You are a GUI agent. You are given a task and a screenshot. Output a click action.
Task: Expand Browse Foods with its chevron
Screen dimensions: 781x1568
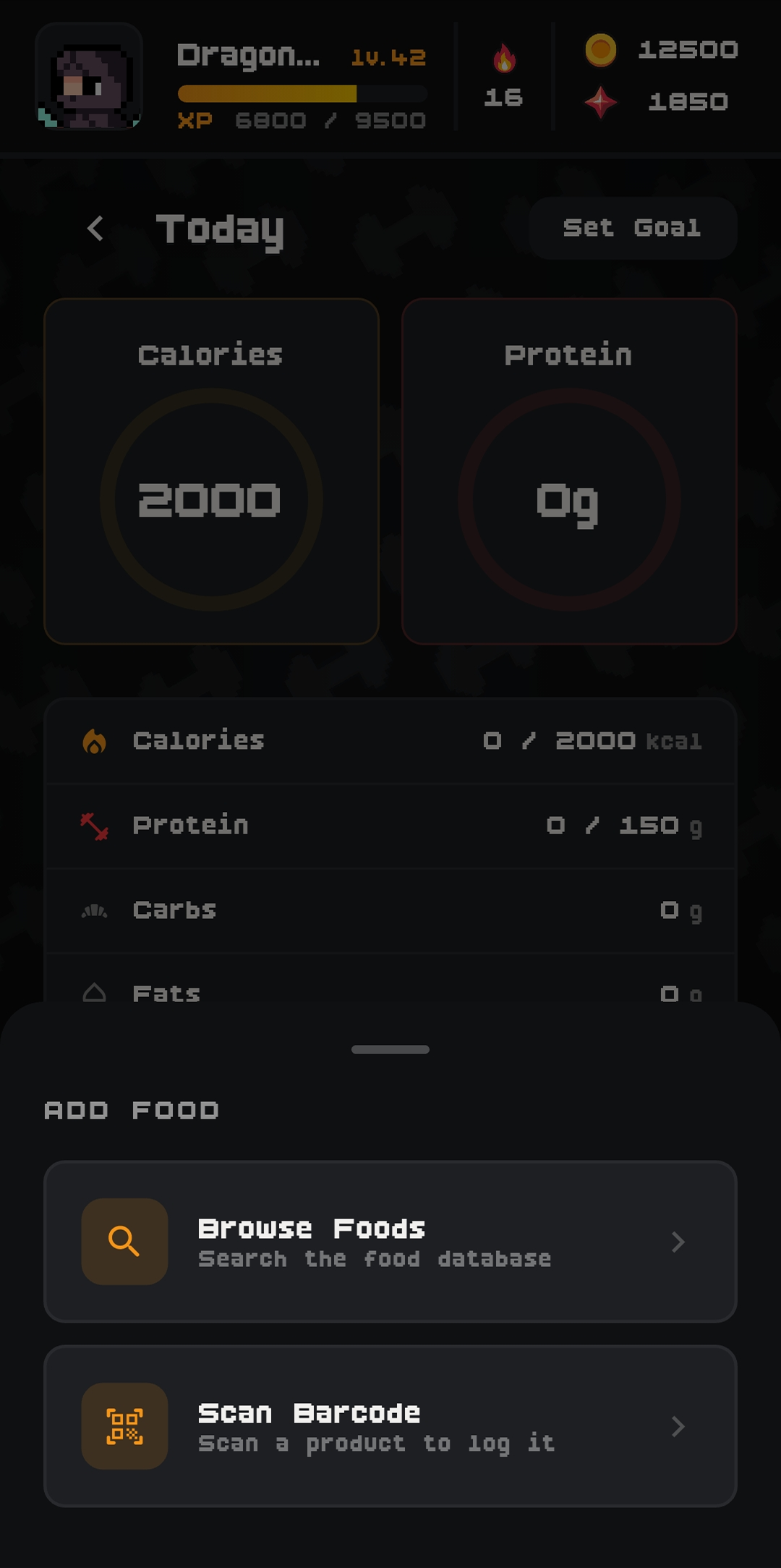pyautogui.click(x=678, y=1242)
